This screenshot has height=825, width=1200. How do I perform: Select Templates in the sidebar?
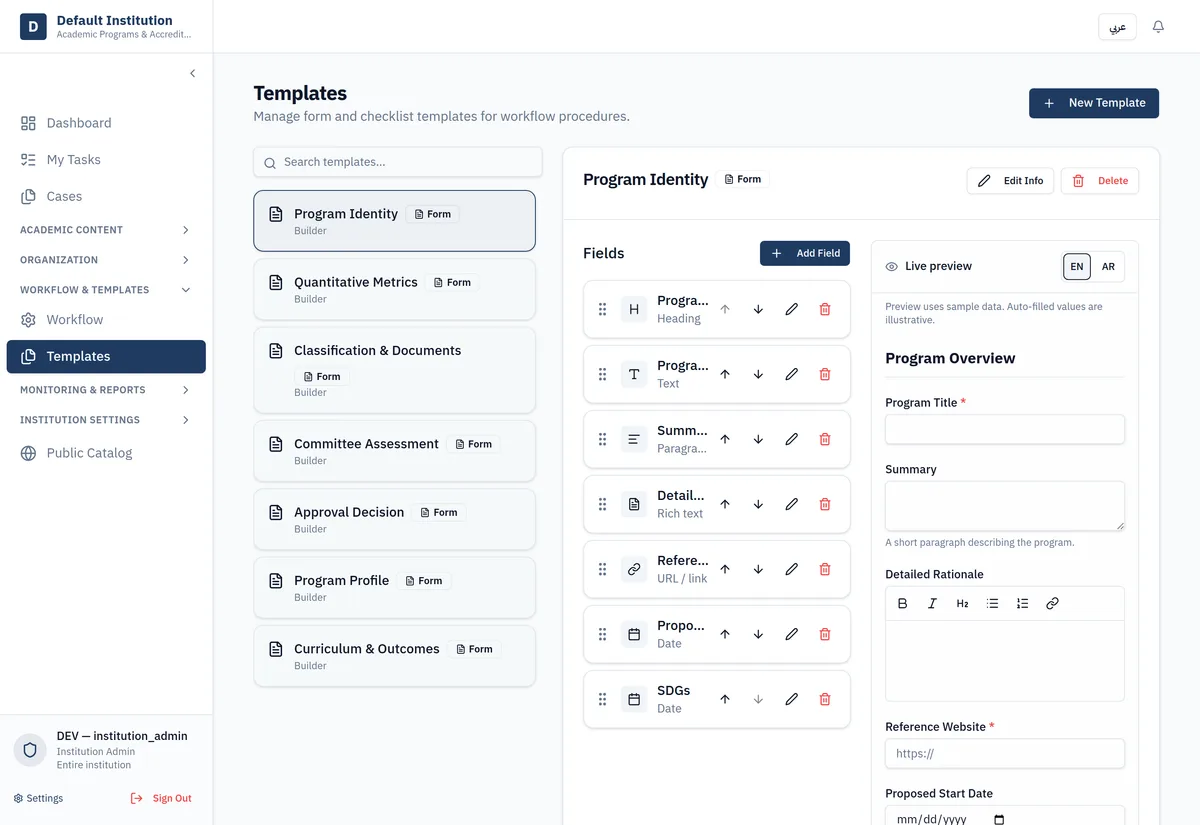tap(106, 356)
